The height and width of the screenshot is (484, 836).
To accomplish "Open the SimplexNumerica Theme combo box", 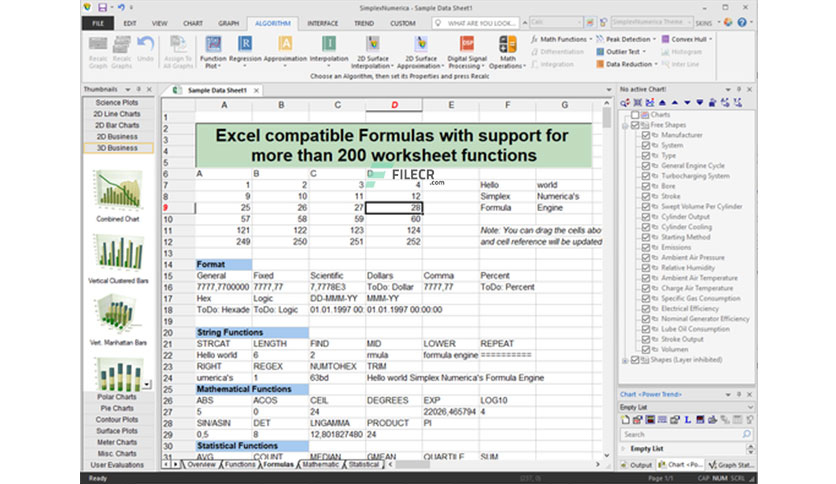I will point(652,22).
